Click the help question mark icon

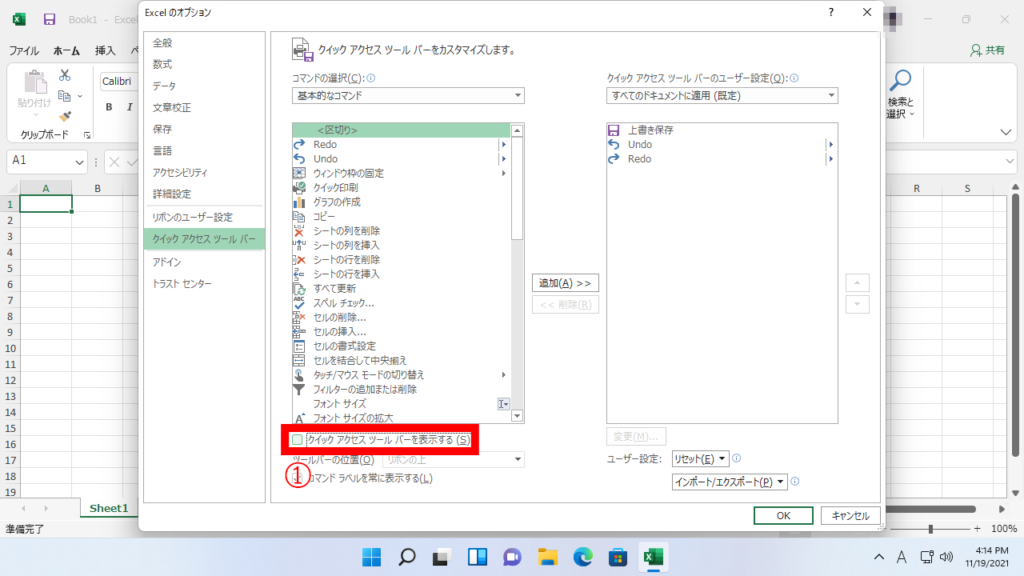831,13
